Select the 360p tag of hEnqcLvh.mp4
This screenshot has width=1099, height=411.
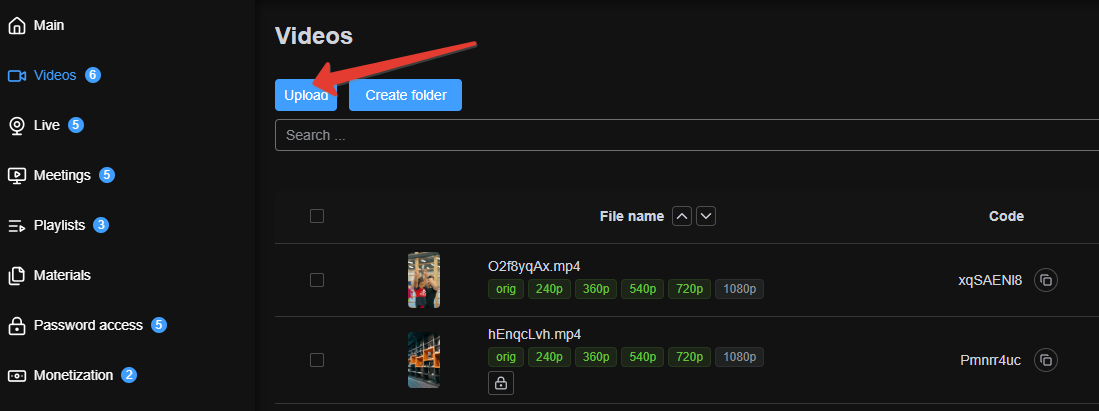point(596,357)
